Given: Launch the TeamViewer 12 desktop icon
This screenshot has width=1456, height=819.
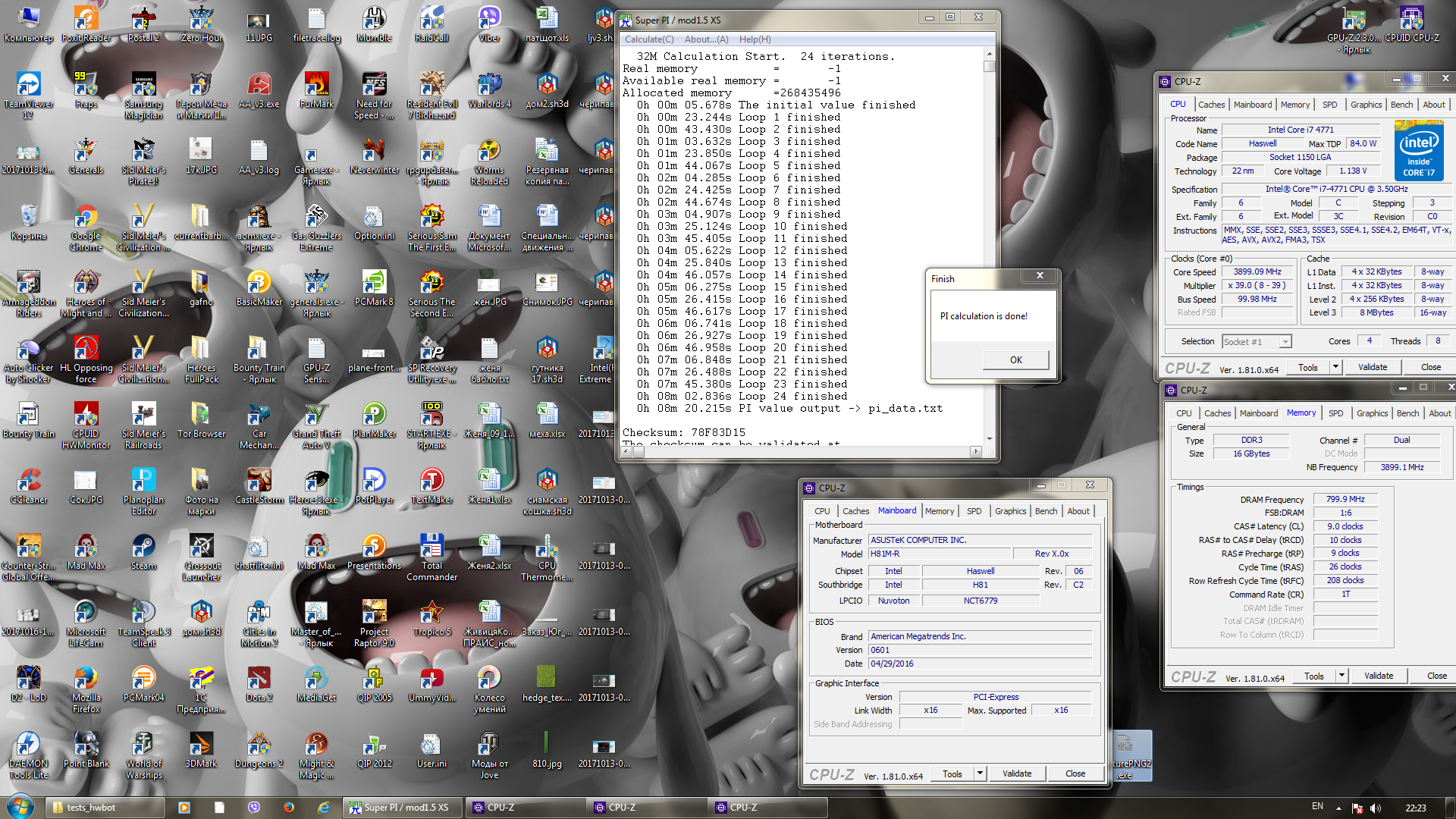Looking at the screenshot, I should (28, 96).
